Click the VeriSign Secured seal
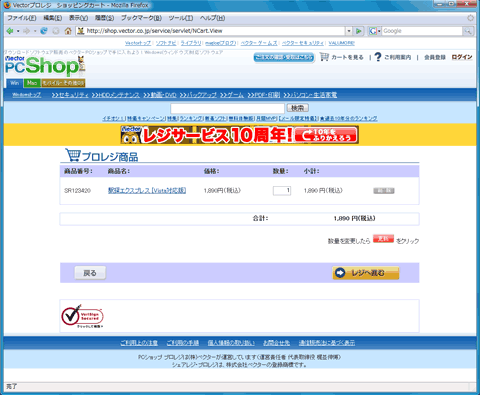The image size is (480, 395). coord(82,316)
